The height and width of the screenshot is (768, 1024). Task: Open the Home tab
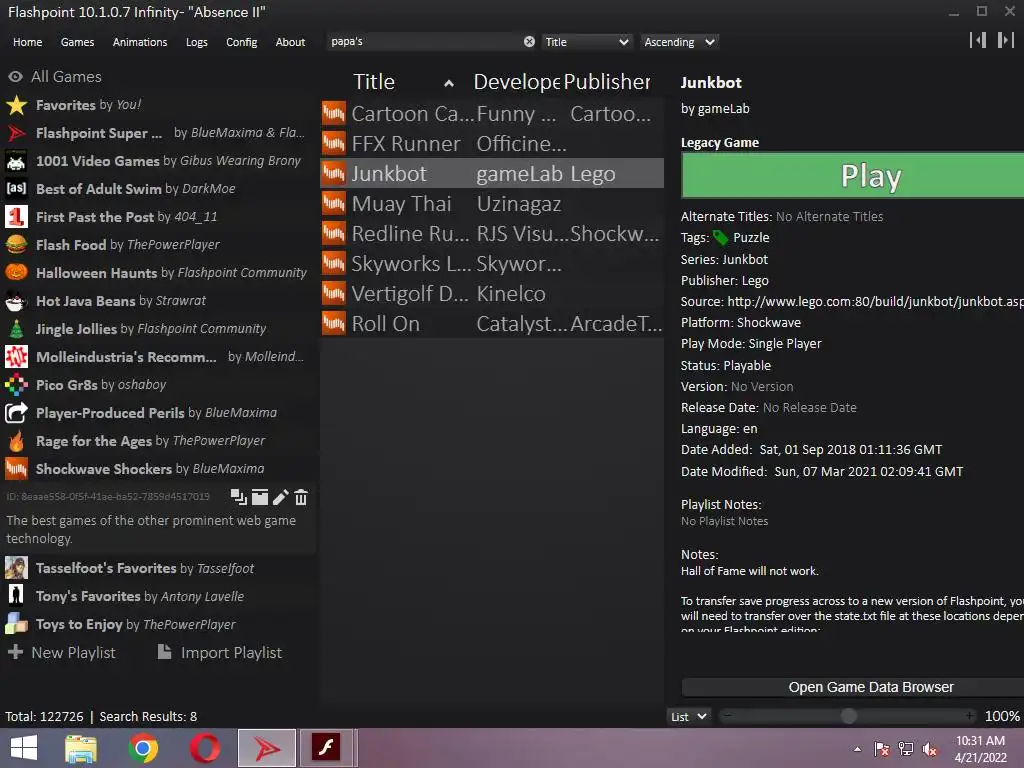27,42
